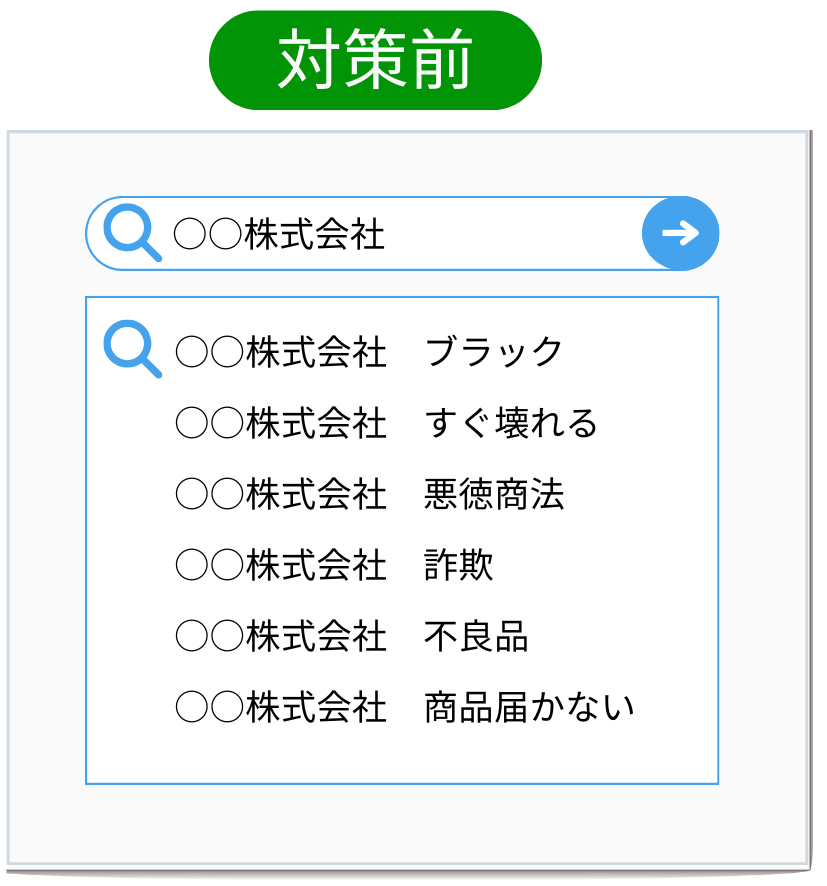Select the ブラック keyword in the suggestions
827x886 pixels.
pyautogui.click(x=494, y=352)
